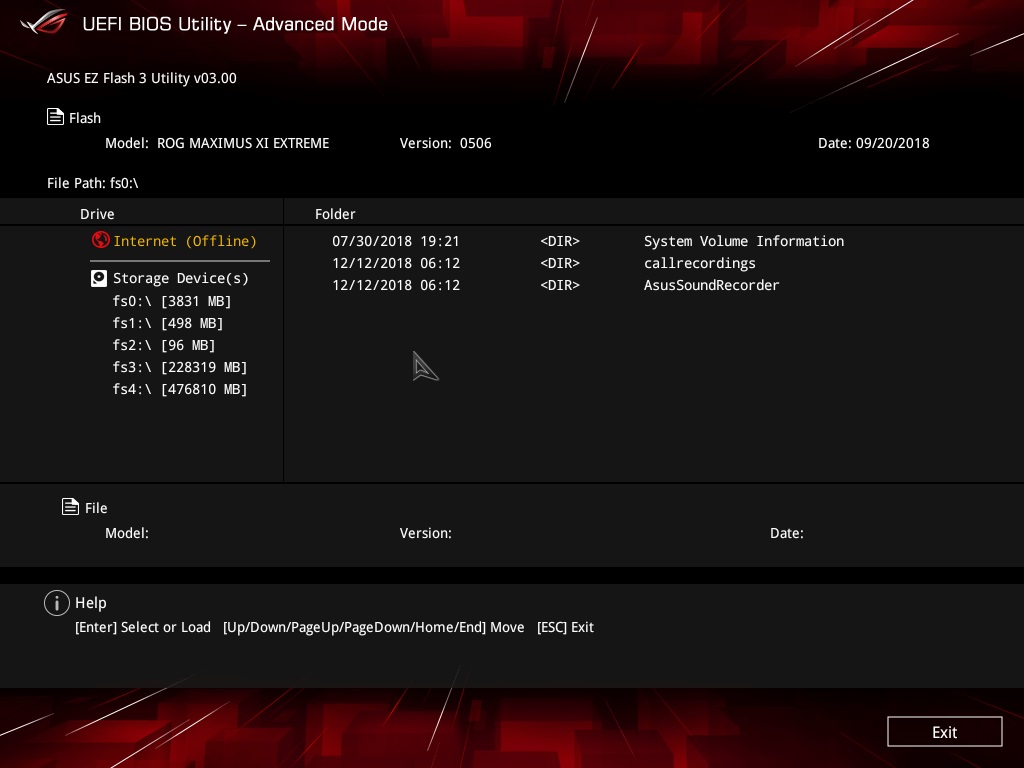Select drive fs2:\ [96 MB]

point(164,345)
